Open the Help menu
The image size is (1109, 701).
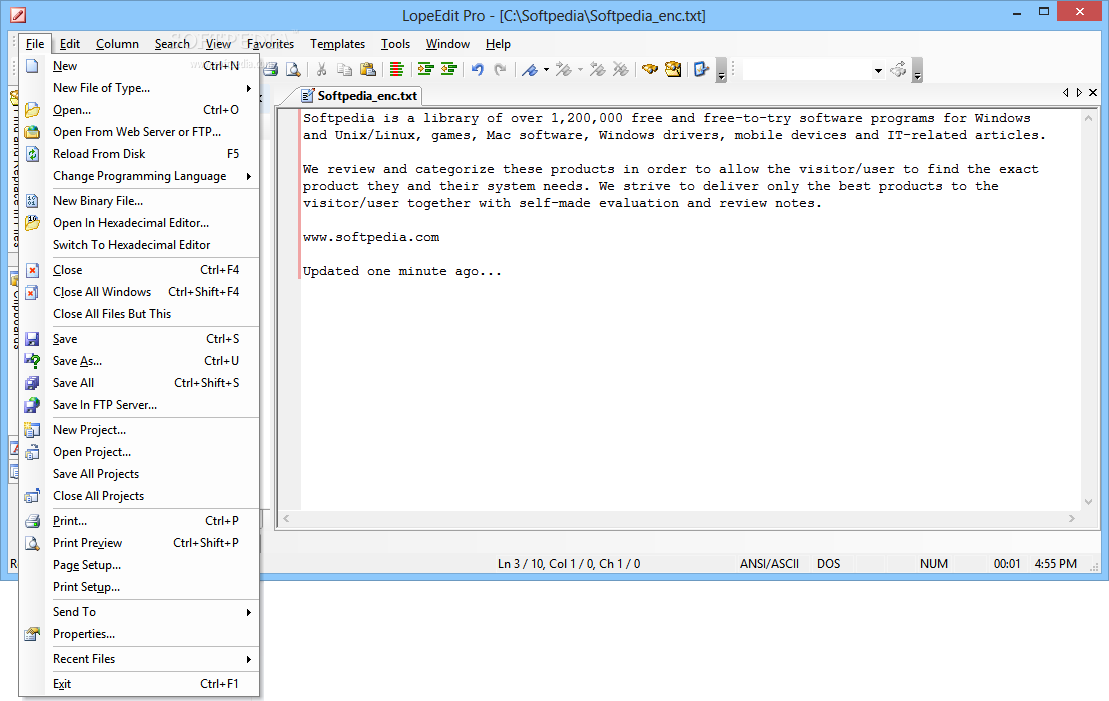(498, 44)
